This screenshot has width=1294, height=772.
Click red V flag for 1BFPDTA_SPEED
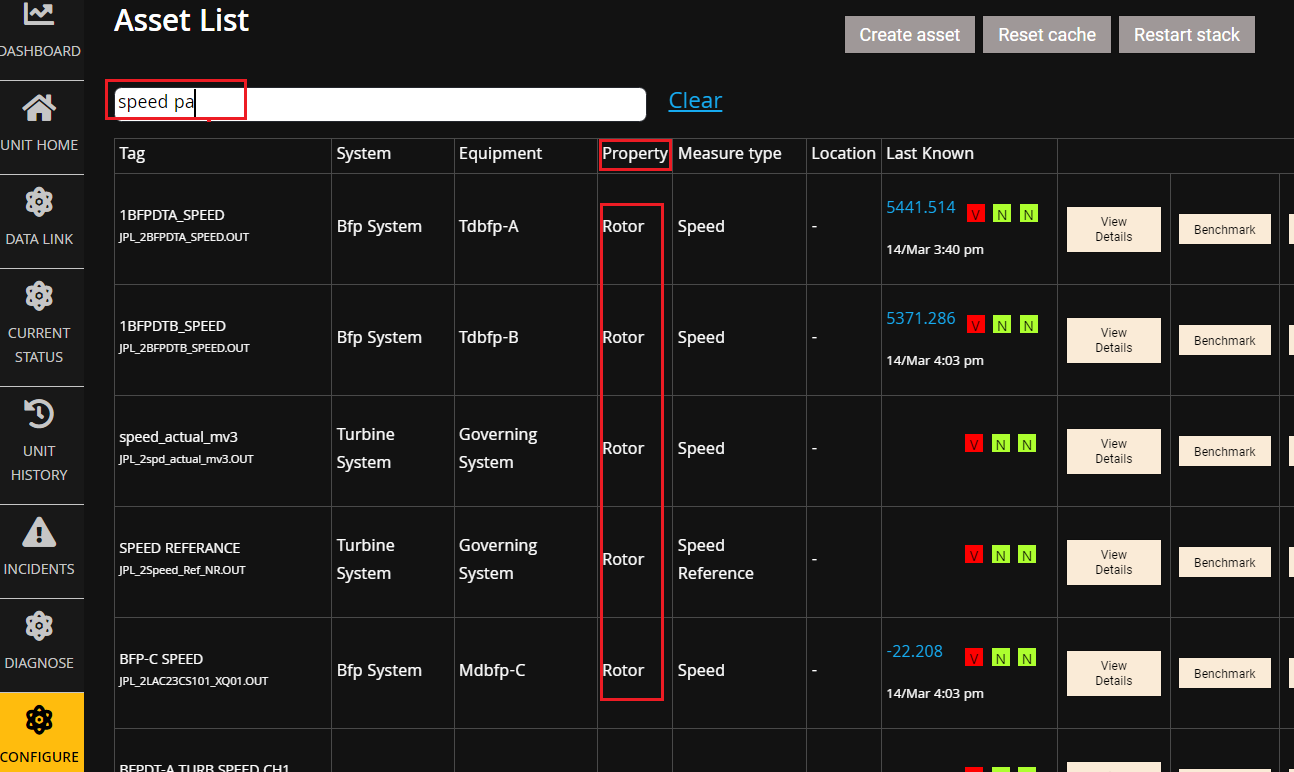(x=975, y=213)
